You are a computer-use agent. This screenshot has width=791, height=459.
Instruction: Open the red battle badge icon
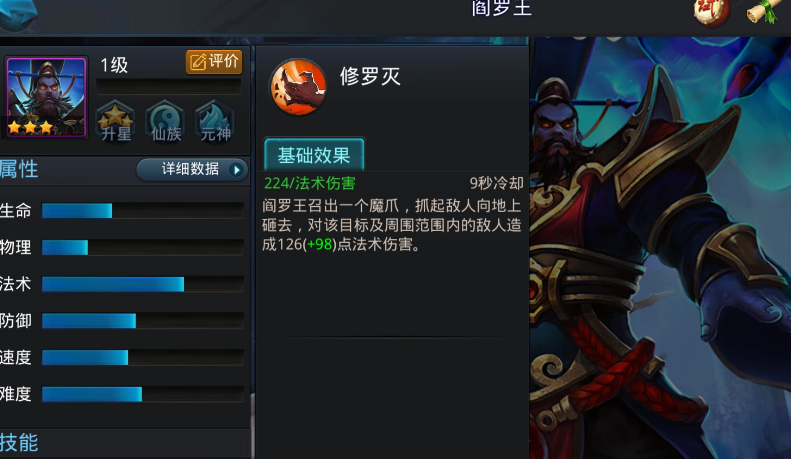coord(712,12)
